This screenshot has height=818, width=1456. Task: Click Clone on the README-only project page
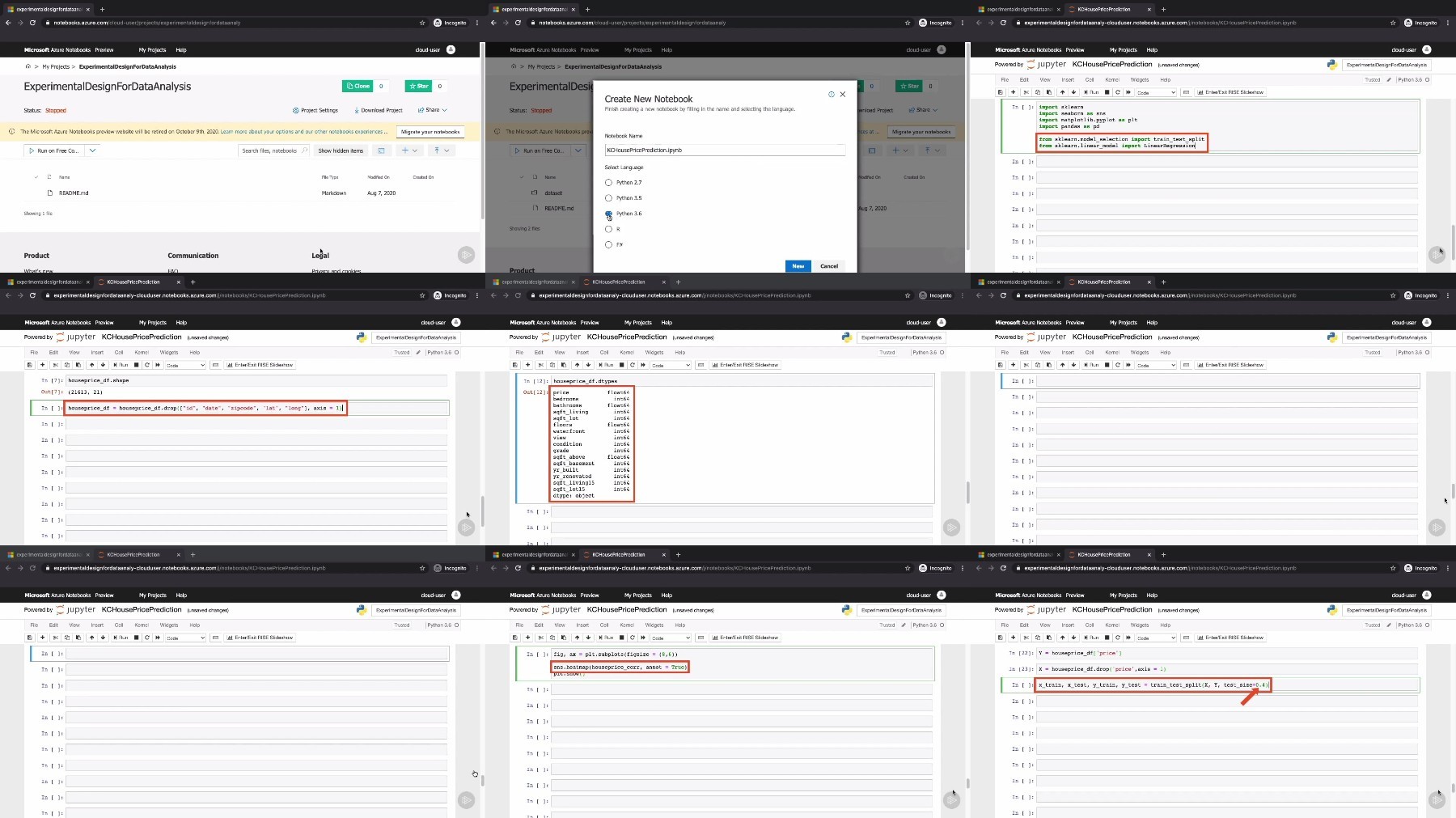pyautogui.click(x=357, y=86)
